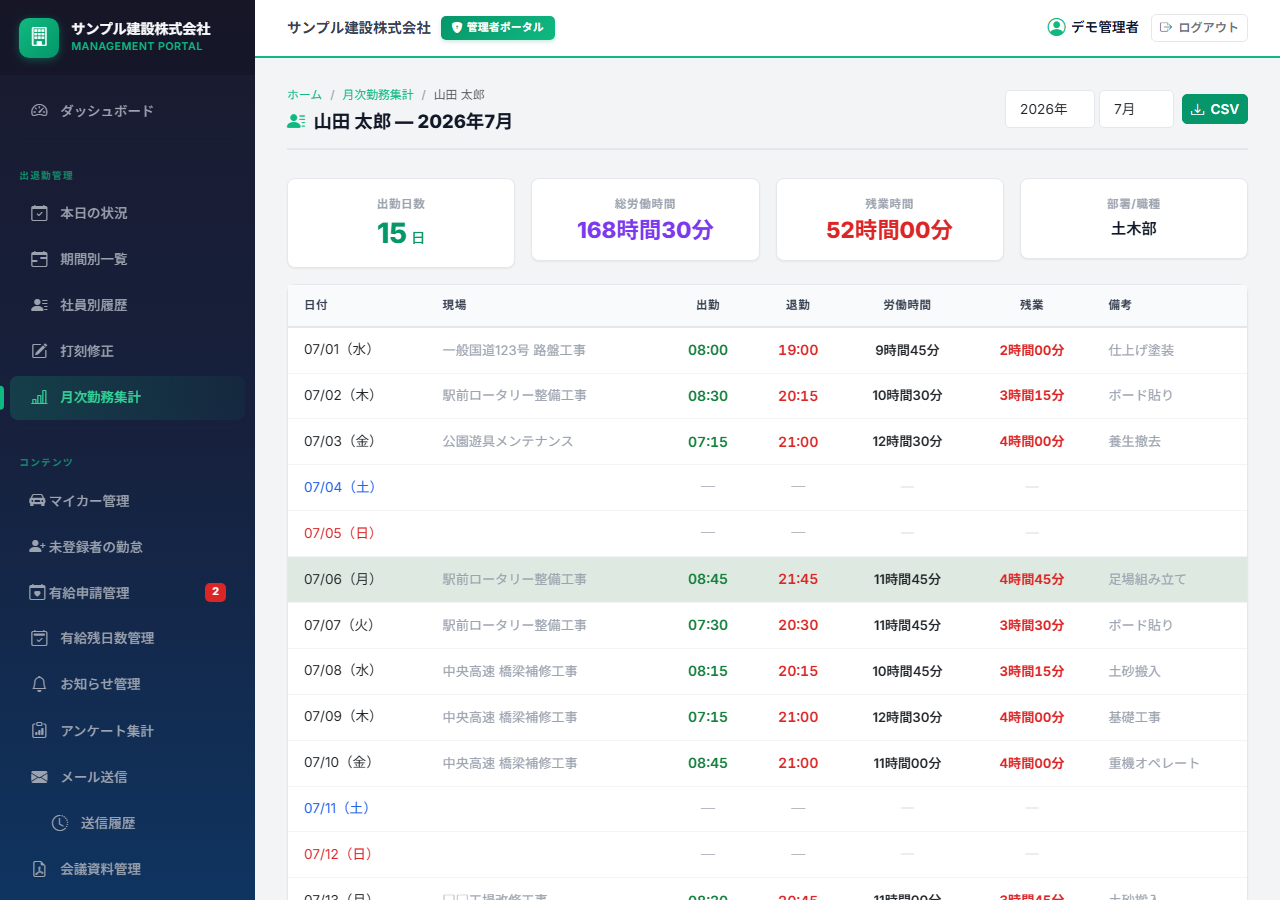Click the 4時間45分 overtime value
The width and height of the screenshot is (1280, 900).
1031,579
